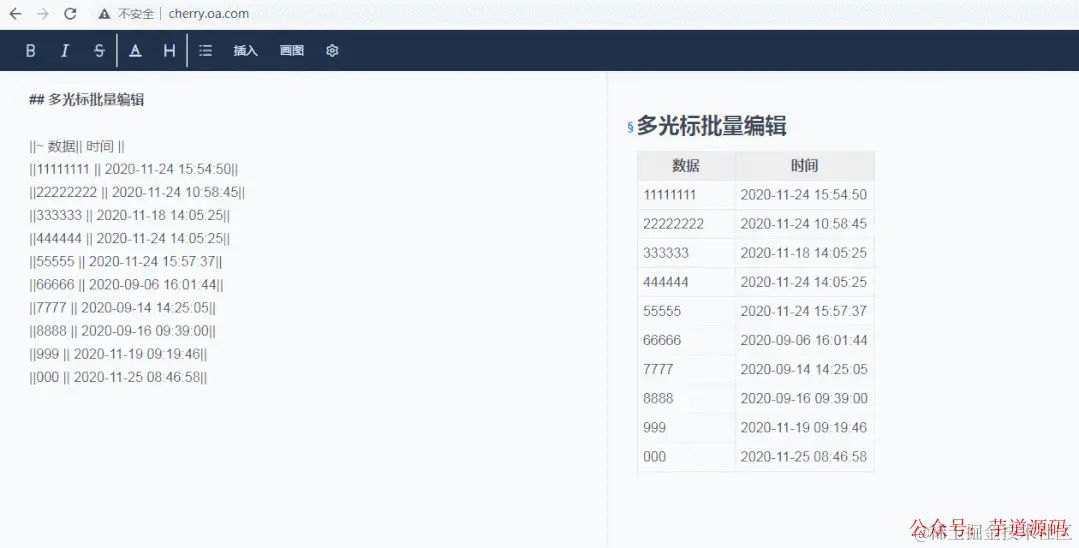
Task: Open the heading (H) tool
Action: pos(169,50)
